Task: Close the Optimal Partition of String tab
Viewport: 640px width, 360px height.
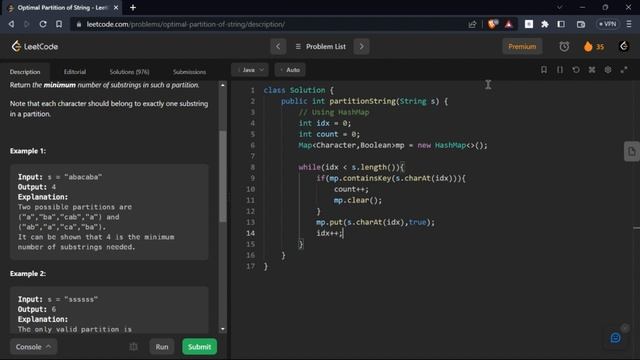Action: tap(116, 7)
